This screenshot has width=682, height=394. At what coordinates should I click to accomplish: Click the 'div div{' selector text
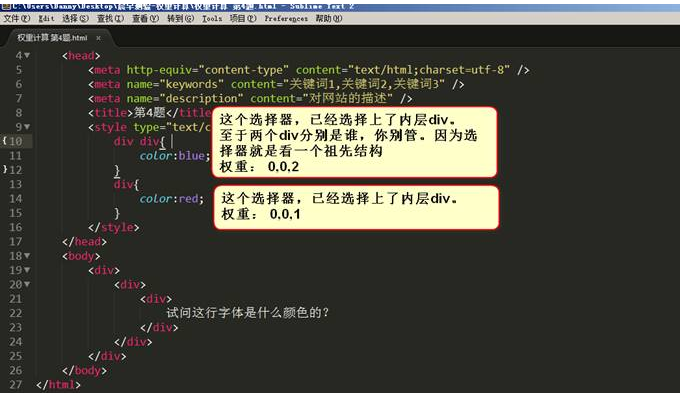139,141
